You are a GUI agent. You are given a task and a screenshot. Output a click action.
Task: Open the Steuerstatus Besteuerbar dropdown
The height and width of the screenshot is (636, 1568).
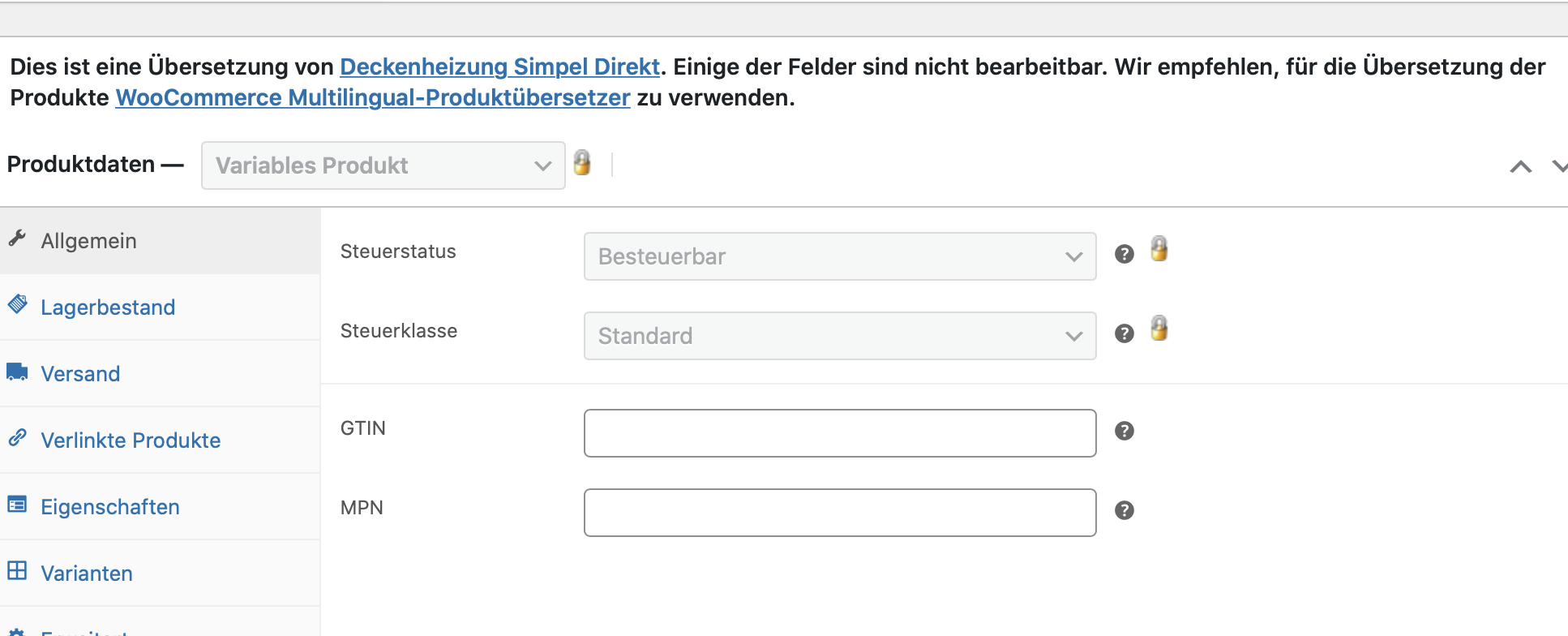click(839, 256)
